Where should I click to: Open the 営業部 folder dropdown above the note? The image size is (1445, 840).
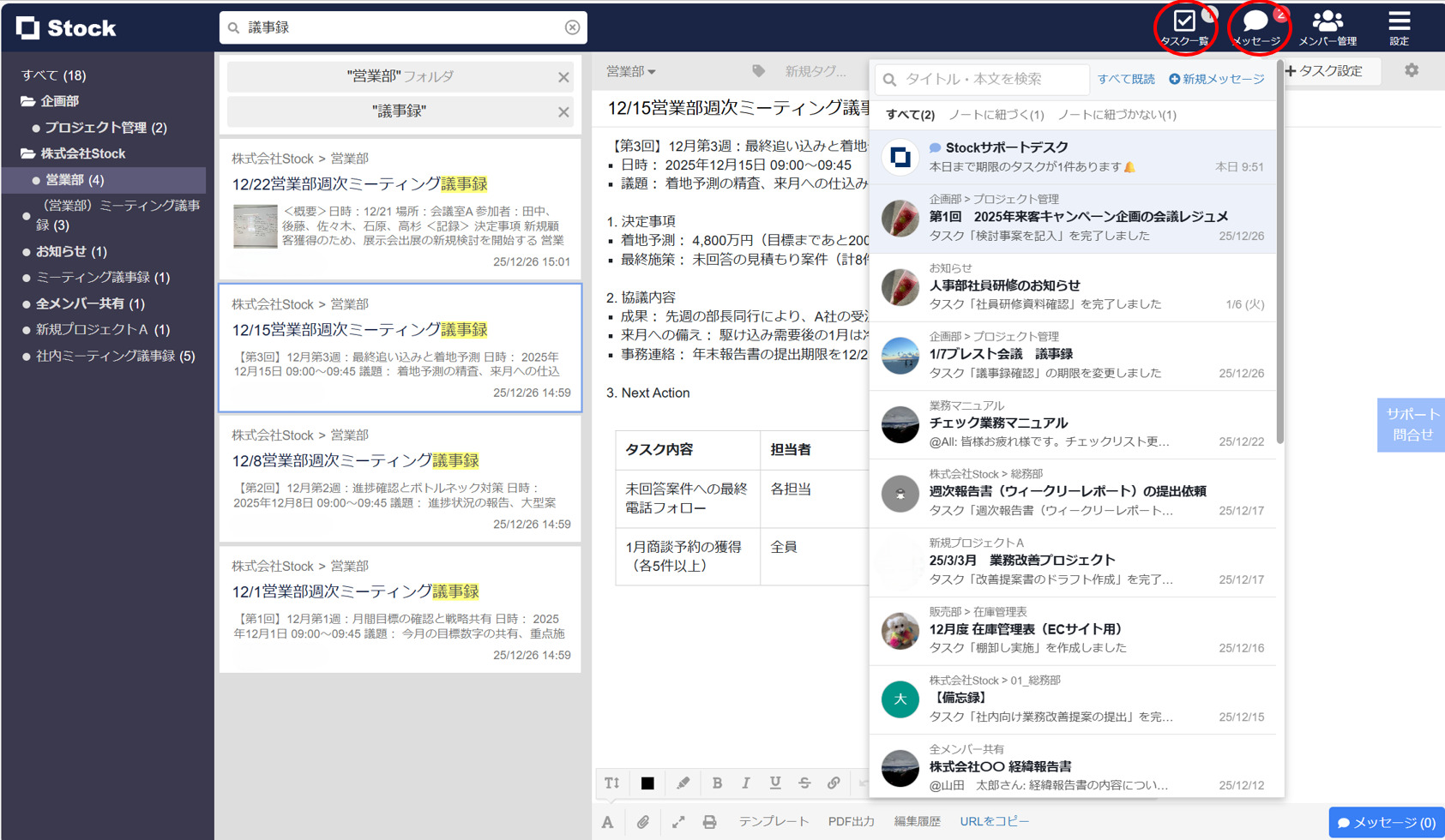632,71
